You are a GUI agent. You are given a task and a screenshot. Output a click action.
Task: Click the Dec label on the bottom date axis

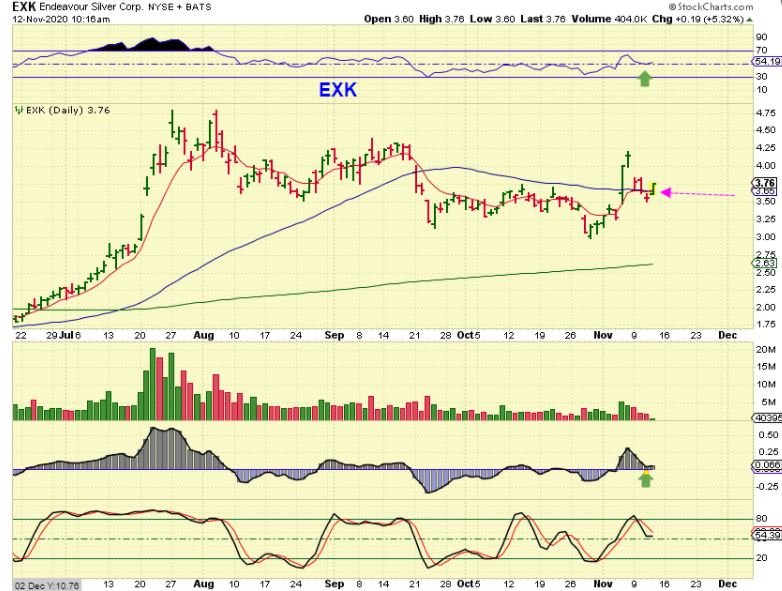[728, 584]
